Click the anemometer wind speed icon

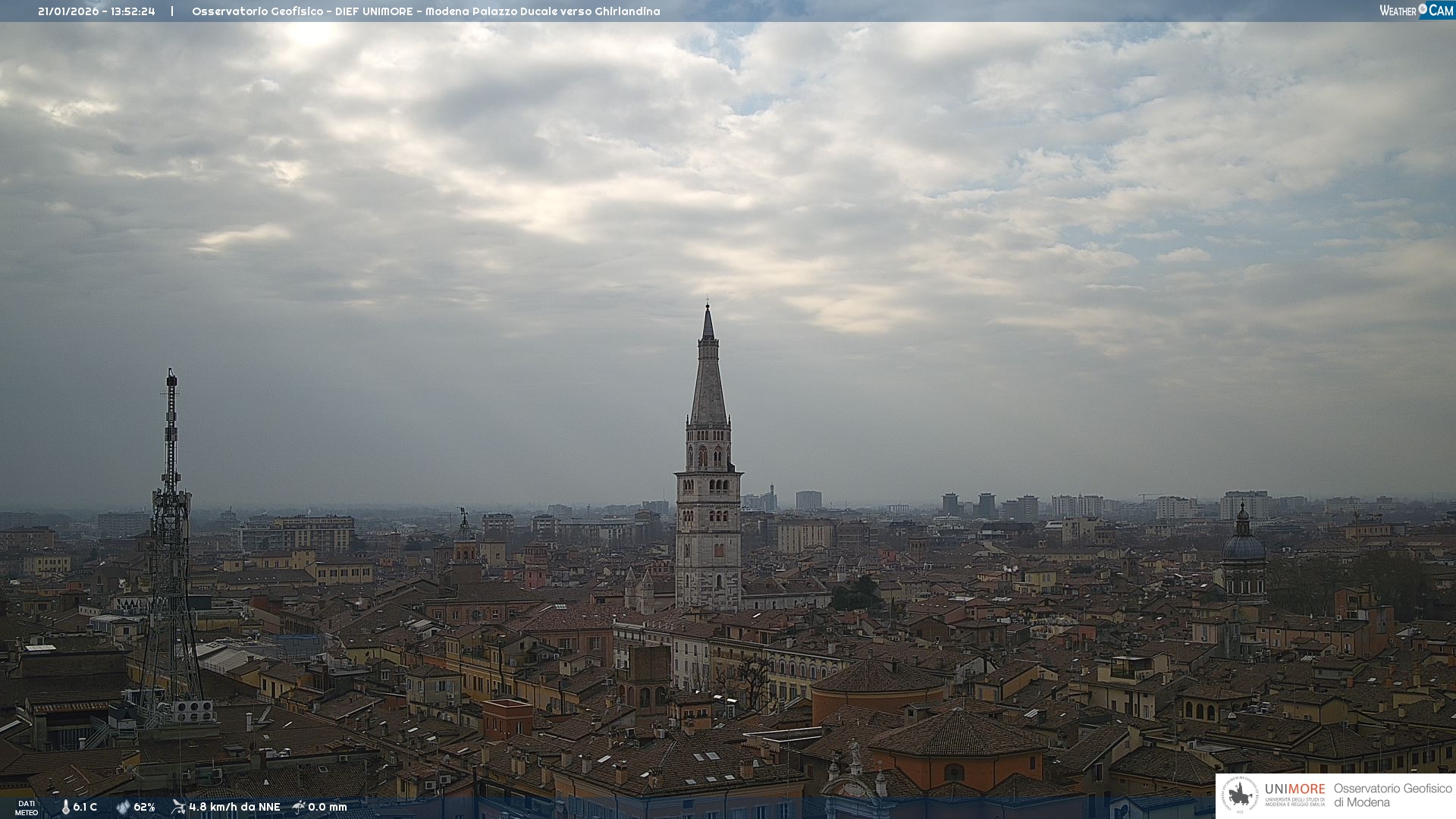tap(178, 807)
